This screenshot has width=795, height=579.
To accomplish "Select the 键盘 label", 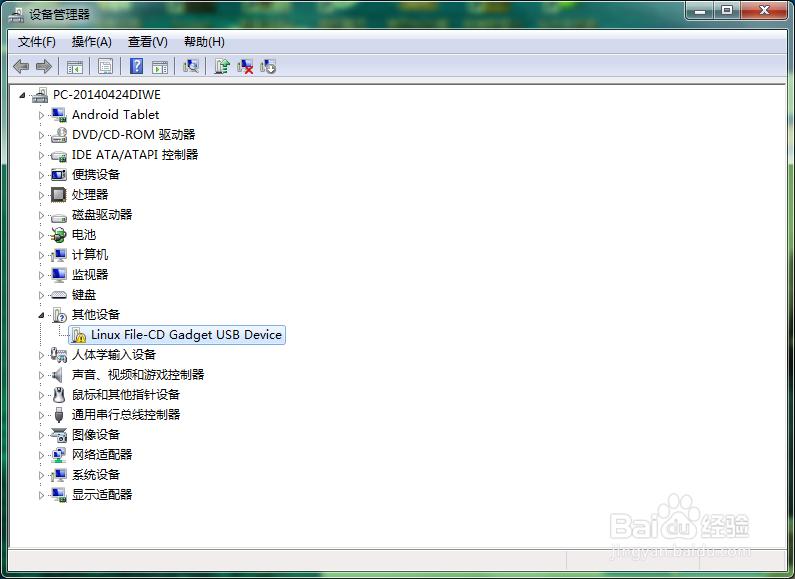I will click(x=84, y=295).
